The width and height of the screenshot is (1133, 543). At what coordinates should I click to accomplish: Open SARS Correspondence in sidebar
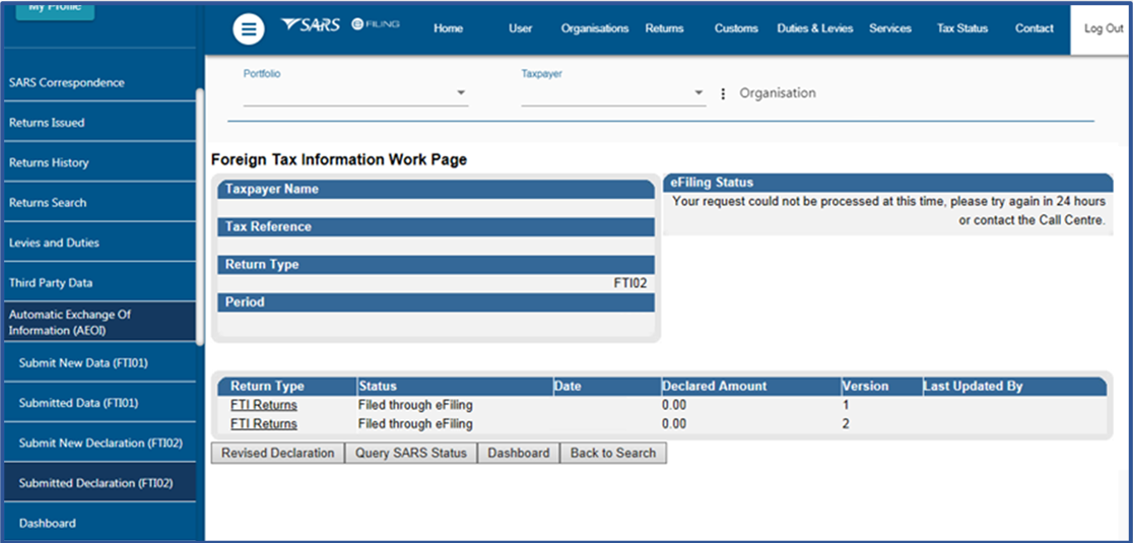pyautogui.click(x=67, y=83)
